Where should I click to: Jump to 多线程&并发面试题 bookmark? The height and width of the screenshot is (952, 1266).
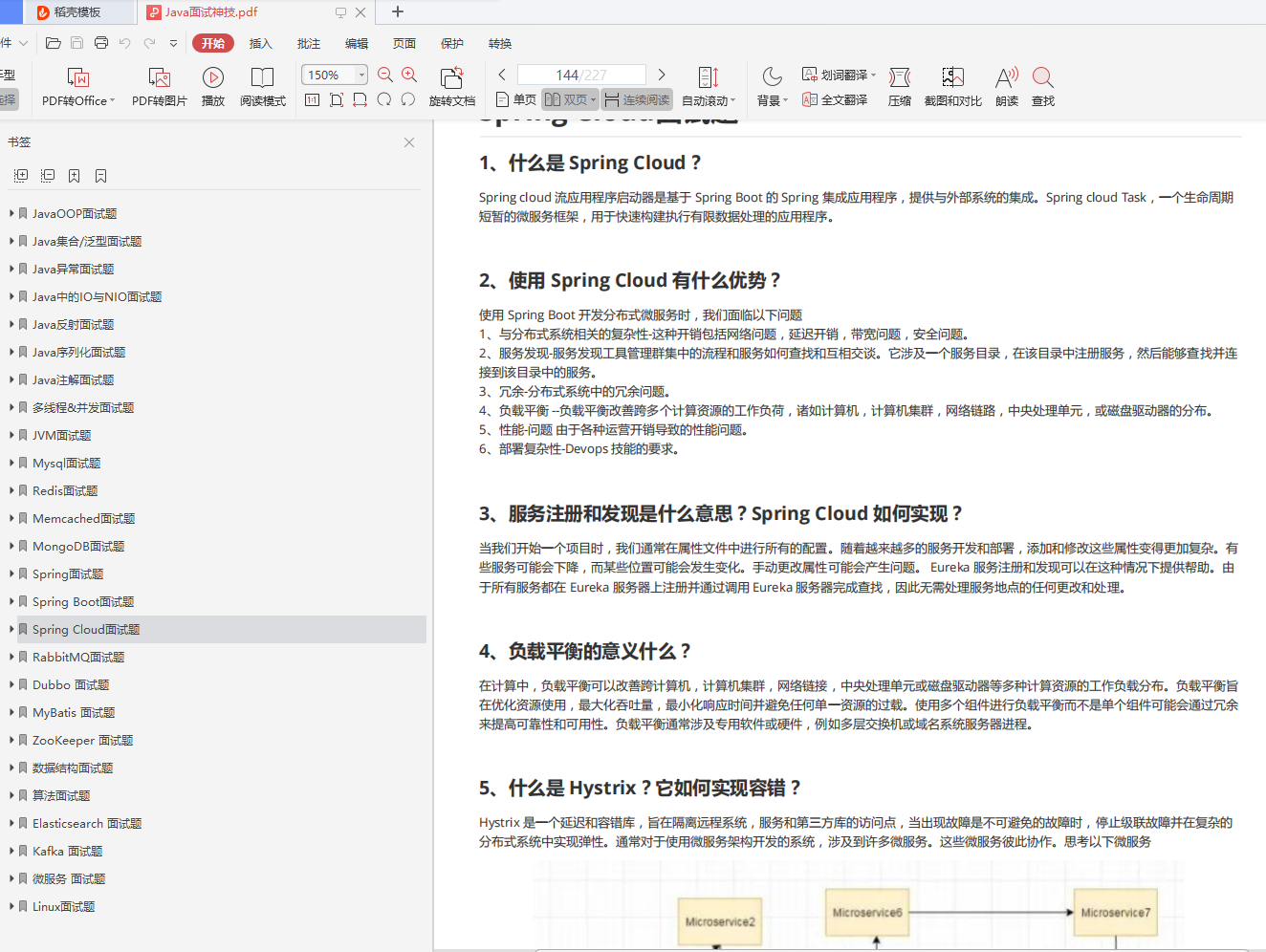[x=83, y=407]
